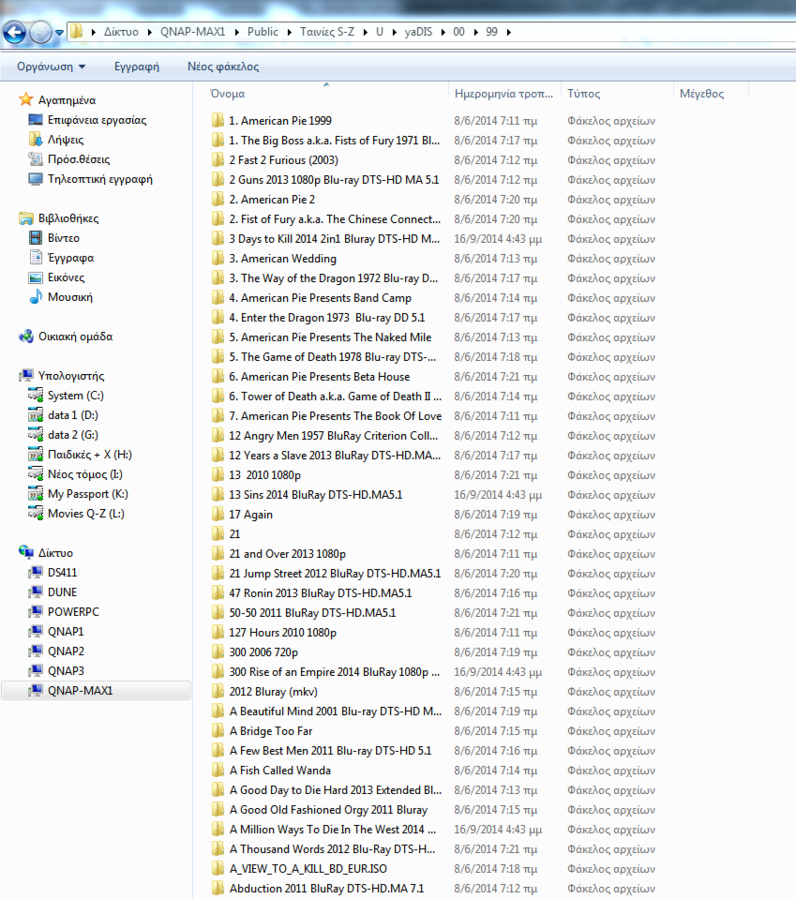Expand the arrow after Ταινίες S-Z breadcrumb
The height and width of the screenshot is (899, 796).
pyautogui.click(x=365, y=32)
